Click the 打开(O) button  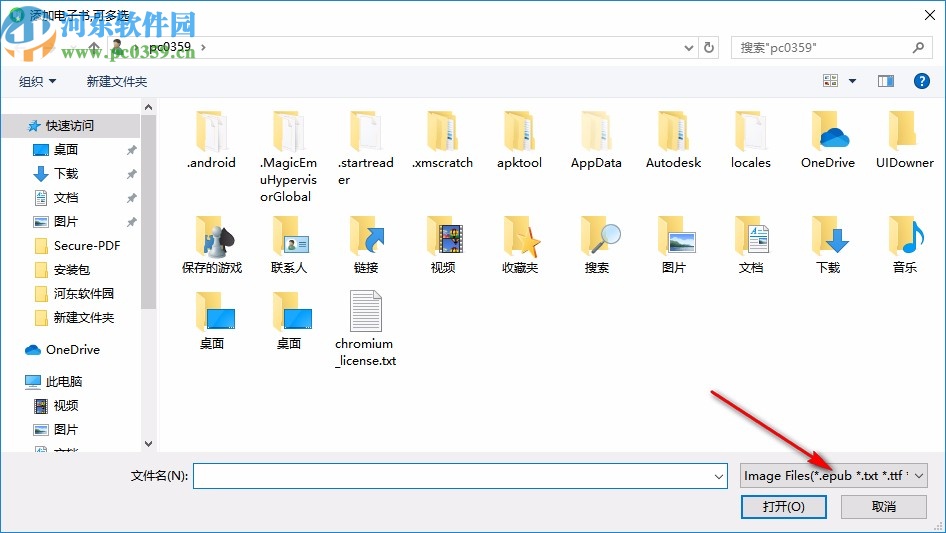tap(784, 506)
